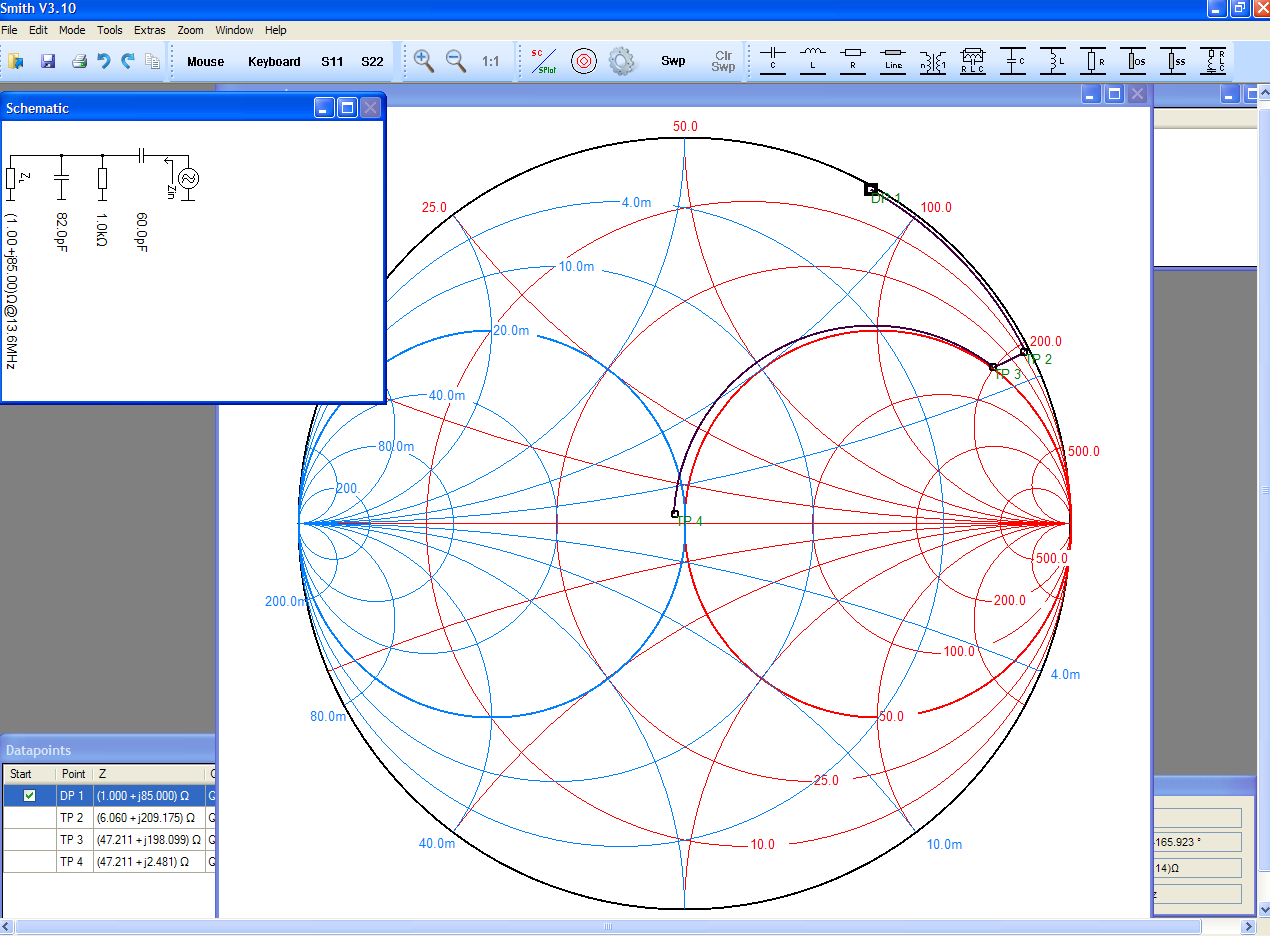Viewport: 1270px width, 936px height.
Task: Insert a shunt inductor
Action: click(1054, 60)
